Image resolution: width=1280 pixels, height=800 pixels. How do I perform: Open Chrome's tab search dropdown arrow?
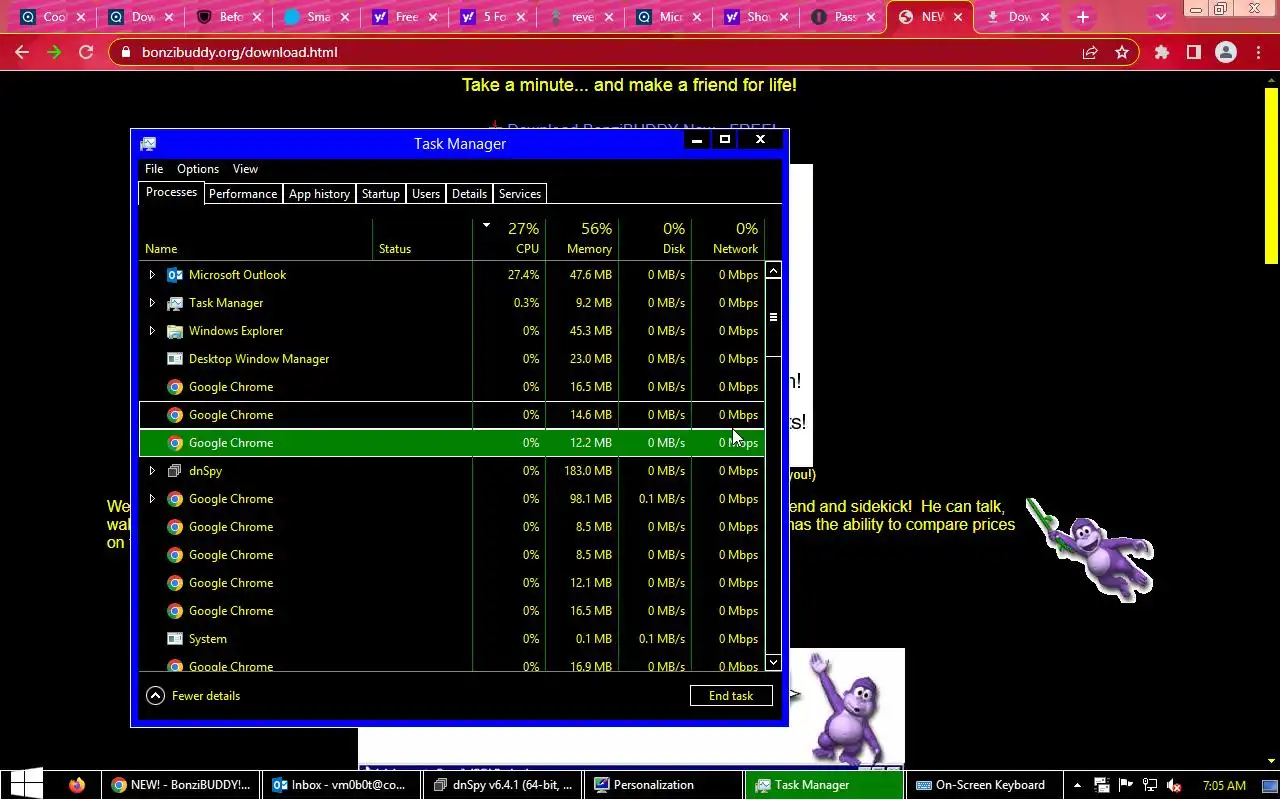(x=1161, y=17)
